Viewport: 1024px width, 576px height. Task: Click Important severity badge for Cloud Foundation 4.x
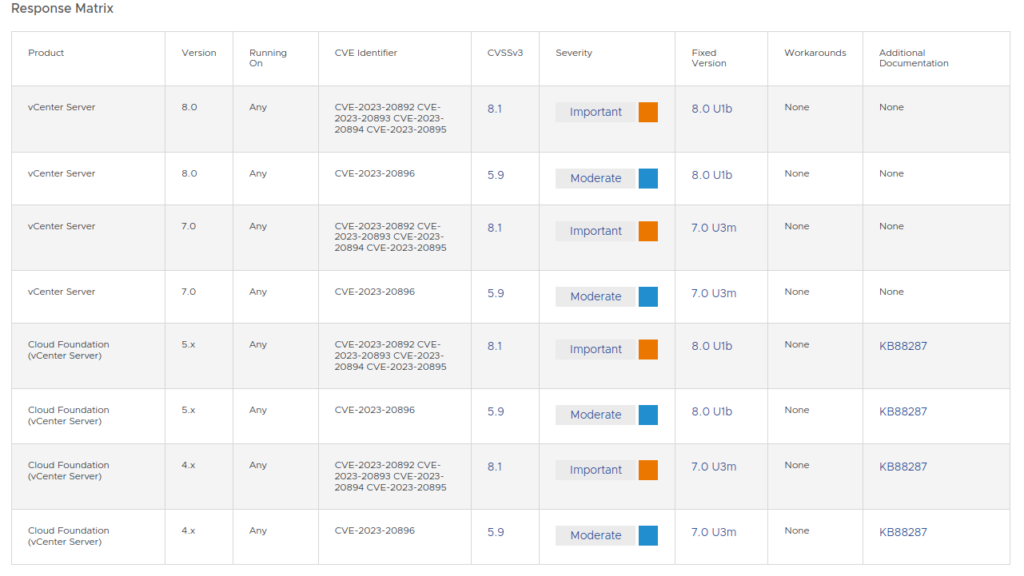(595, 470)
